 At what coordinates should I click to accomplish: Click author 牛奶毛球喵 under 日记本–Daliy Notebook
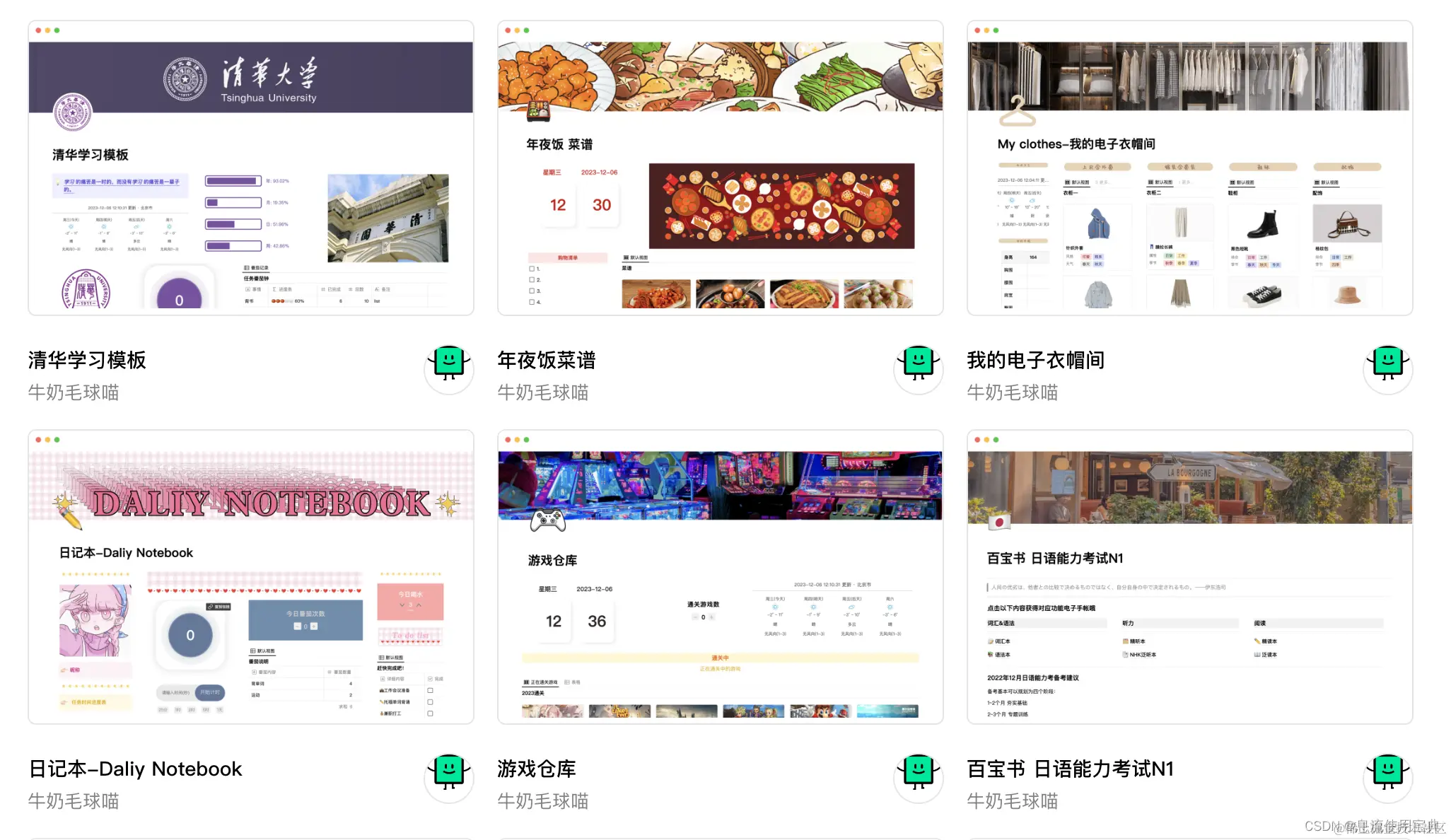[x=74, y=801]
